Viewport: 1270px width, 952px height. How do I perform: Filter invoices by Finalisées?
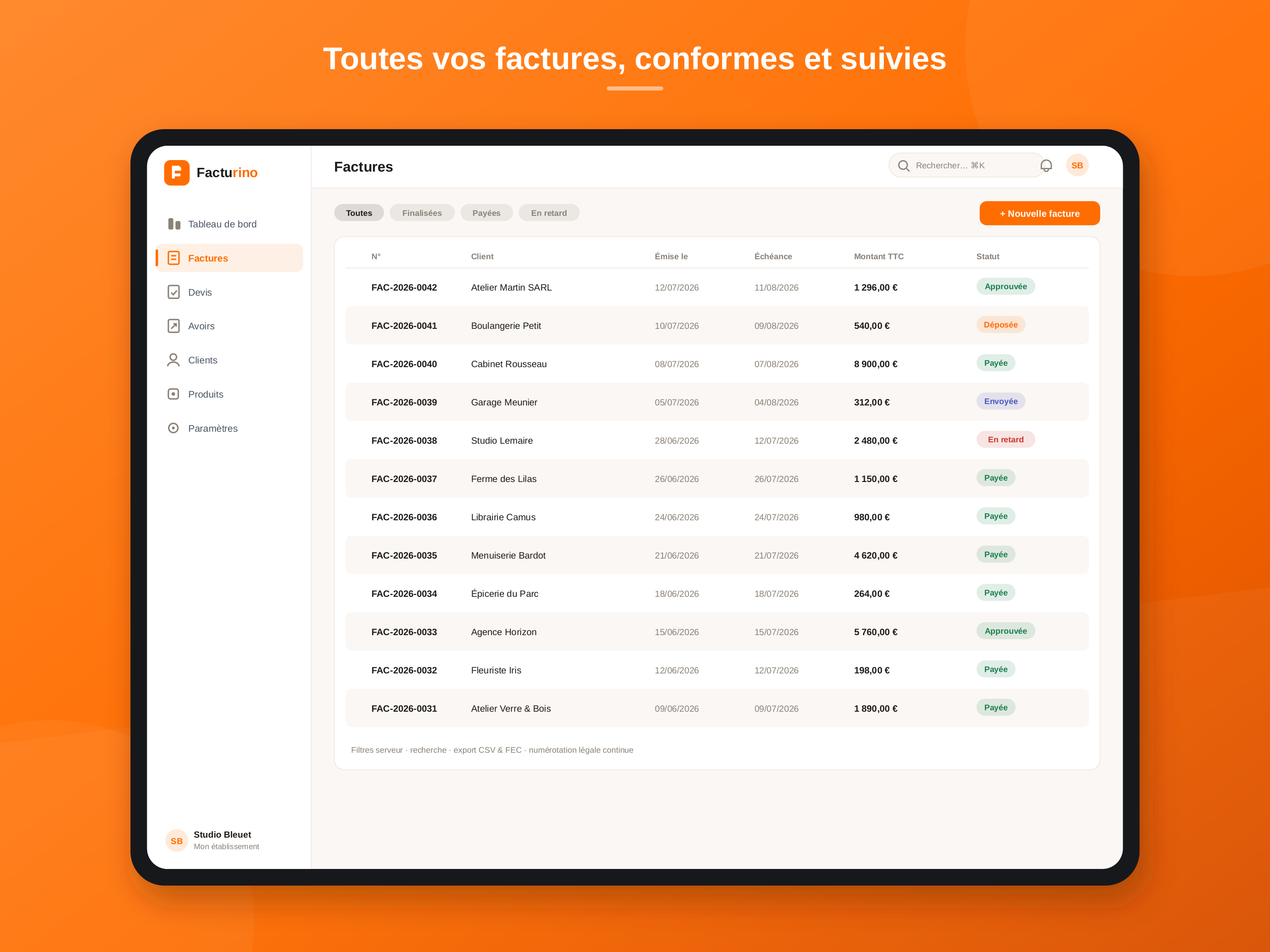click(x=422, y=213)
